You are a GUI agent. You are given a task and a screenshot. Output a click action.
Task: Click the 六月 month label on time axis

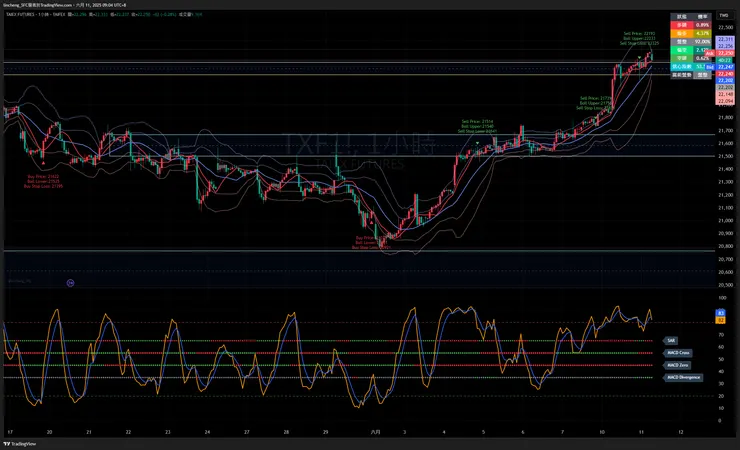pyautogui.click(x=375, y=432)
